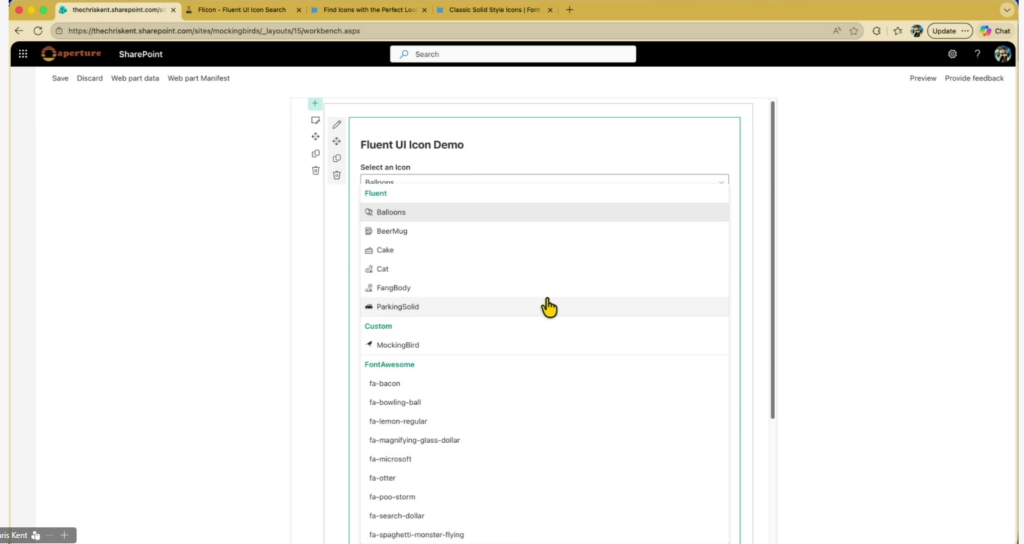Collapse the Select an Icon dropdown chevron
Image resolution: width=1024 pixels, height=544 pixels.
click(x=720, y=182)
